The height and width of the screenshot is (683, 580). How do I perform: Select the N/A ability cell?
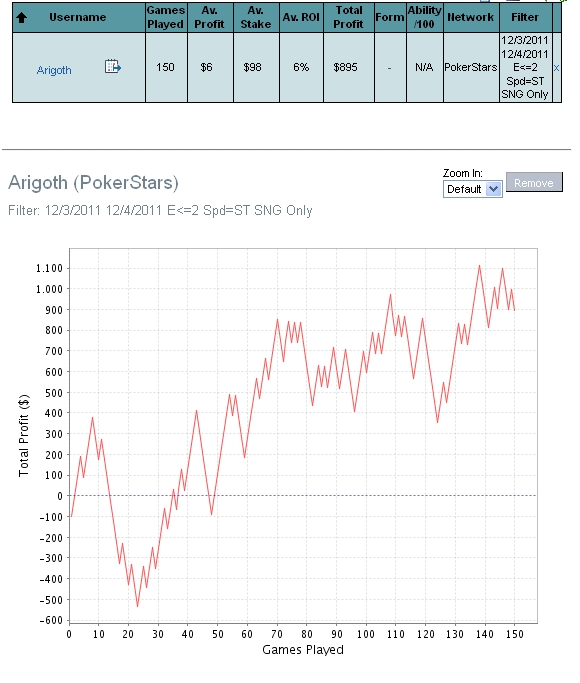[425, 68]
